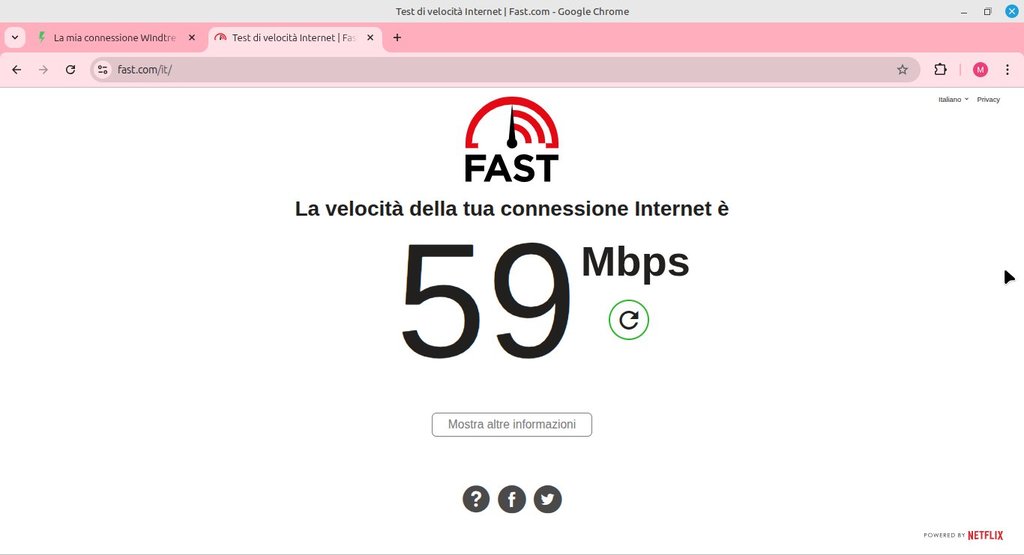Click Mostra altre informazioni button
Screen dimensions: 1024x555
tap(512, 424)
